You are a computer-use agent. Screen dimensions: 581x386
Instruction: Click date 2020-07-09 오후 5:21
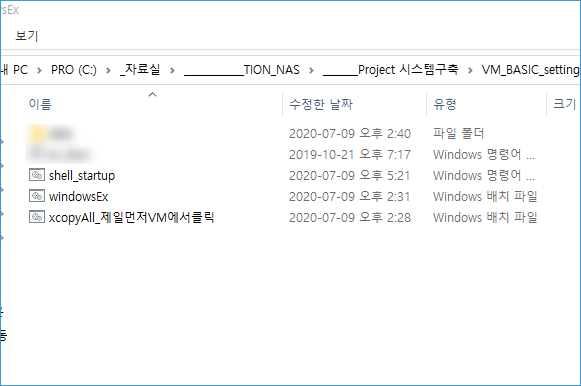(350, 176)
